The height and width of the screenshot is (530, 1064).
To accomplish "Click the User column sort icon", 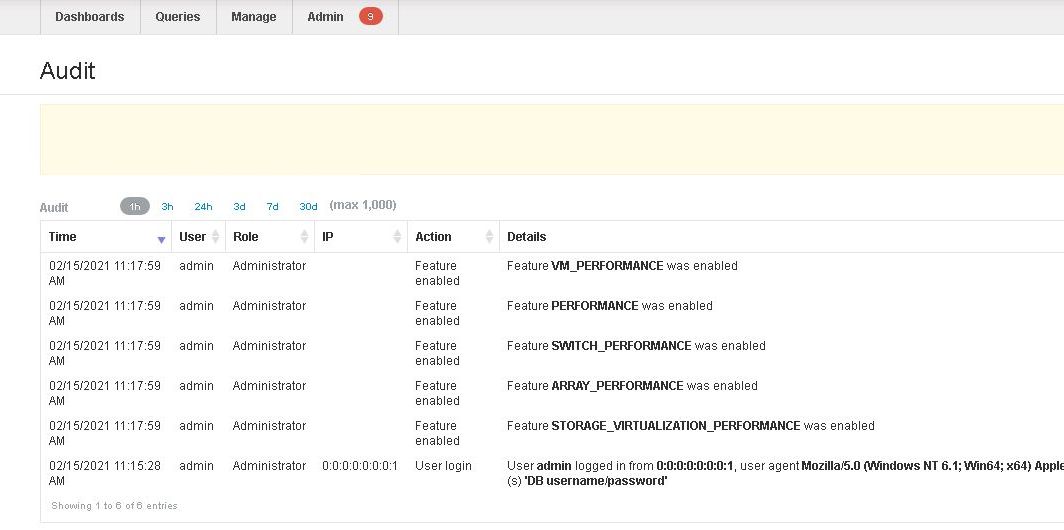I will (216, 237).
